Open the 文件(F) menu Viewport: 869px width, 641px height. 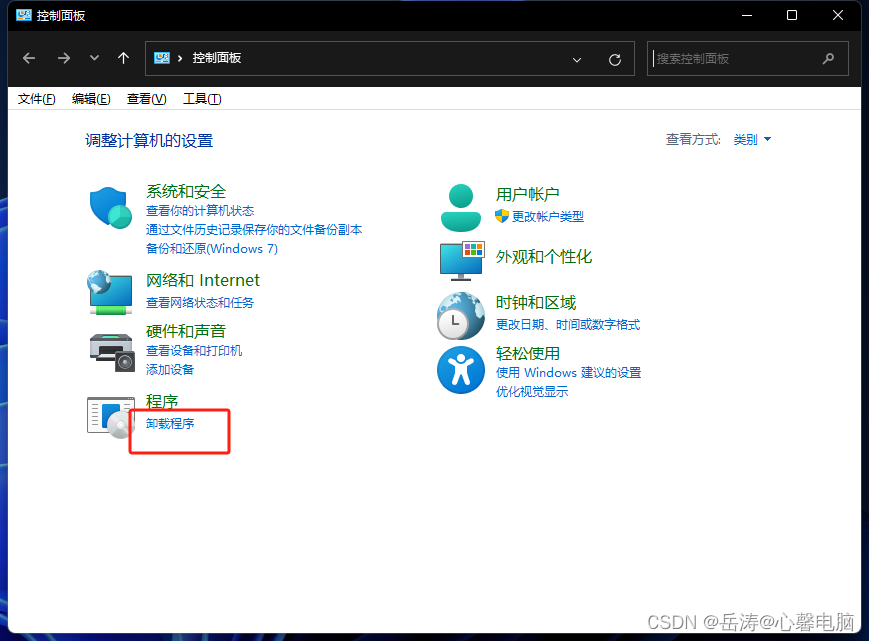point(37,99)
